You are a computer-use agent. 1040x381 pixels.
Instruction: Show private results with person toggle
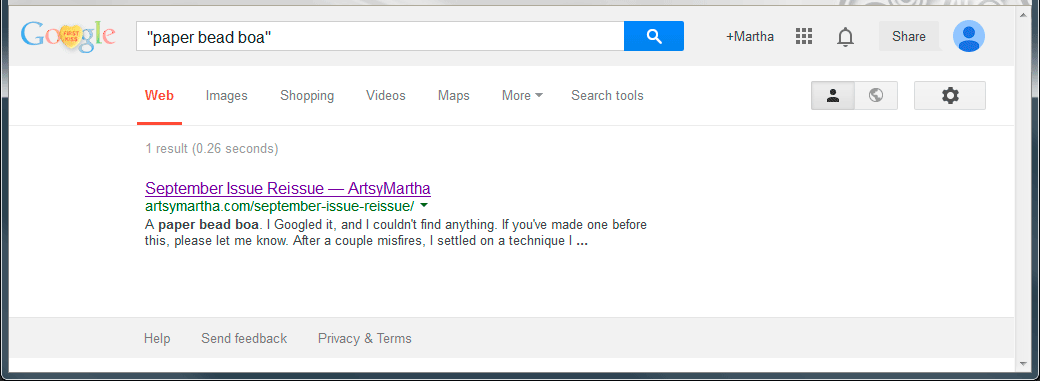[x=833, y=96]
